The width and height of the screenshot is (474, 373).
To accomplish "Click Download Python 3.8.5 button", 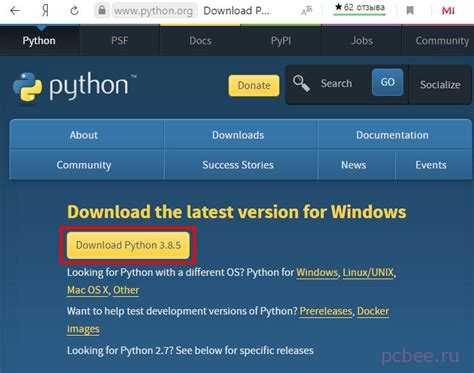I will point(128,245).
